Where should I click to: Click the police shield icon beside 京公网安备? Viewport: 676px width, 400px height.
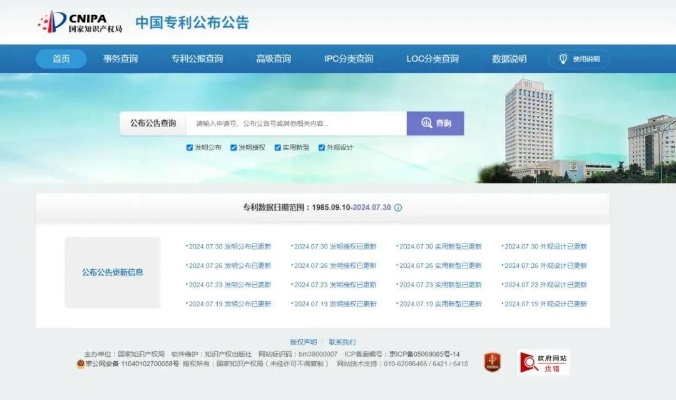click(82, 364)
